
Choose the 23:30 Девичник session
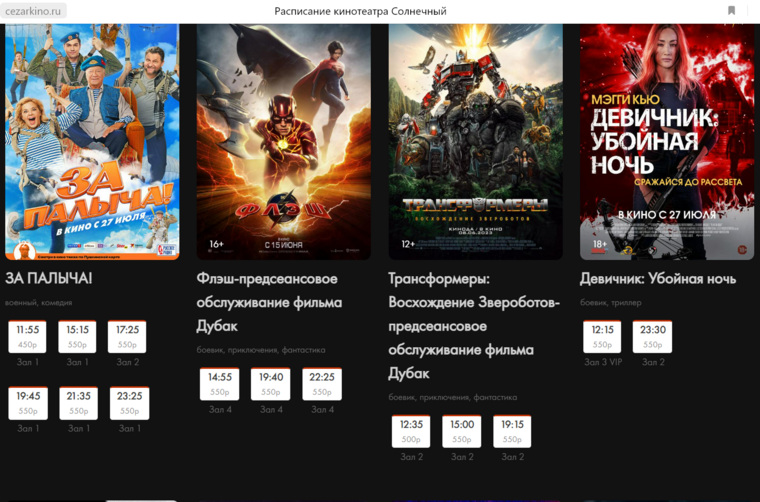pos(652,336)
